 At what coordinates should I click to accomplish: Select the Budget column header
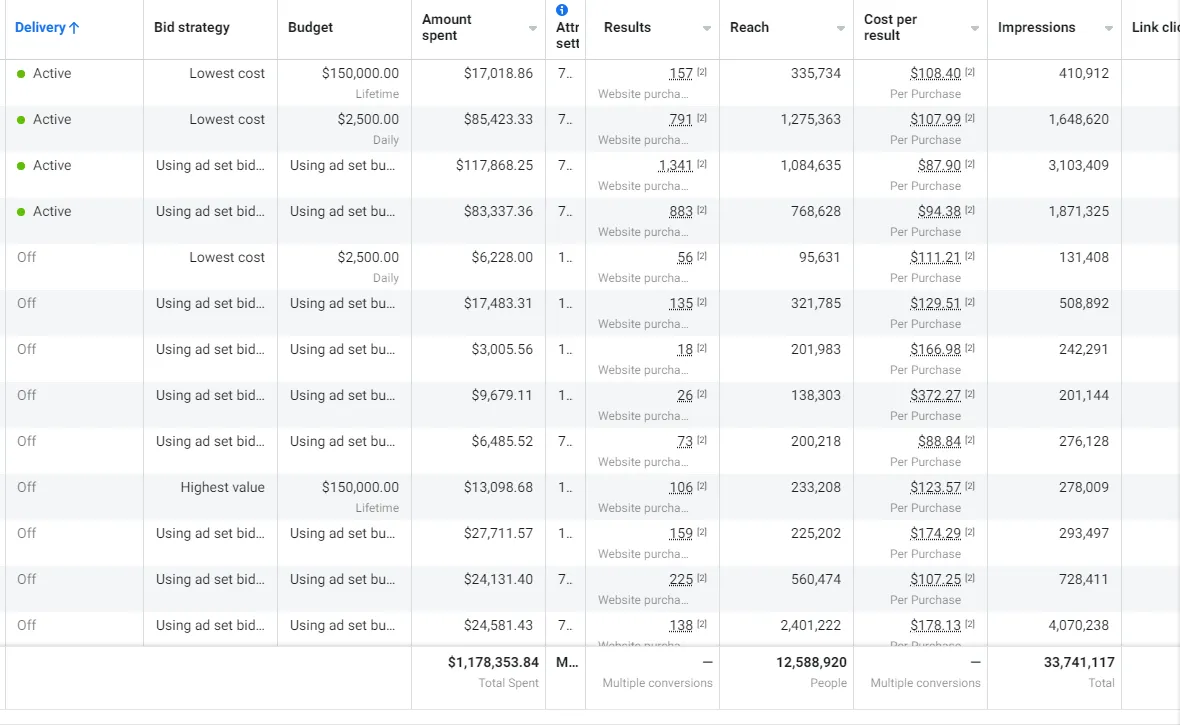[x=310, y=27]
